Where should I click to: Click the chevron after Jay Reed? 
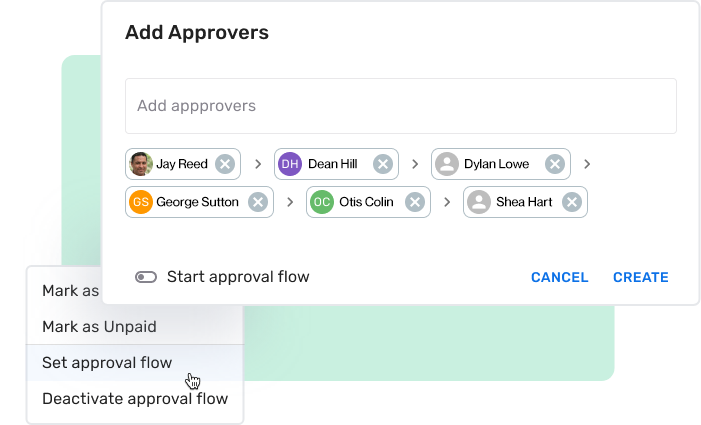tap(257, 164)
